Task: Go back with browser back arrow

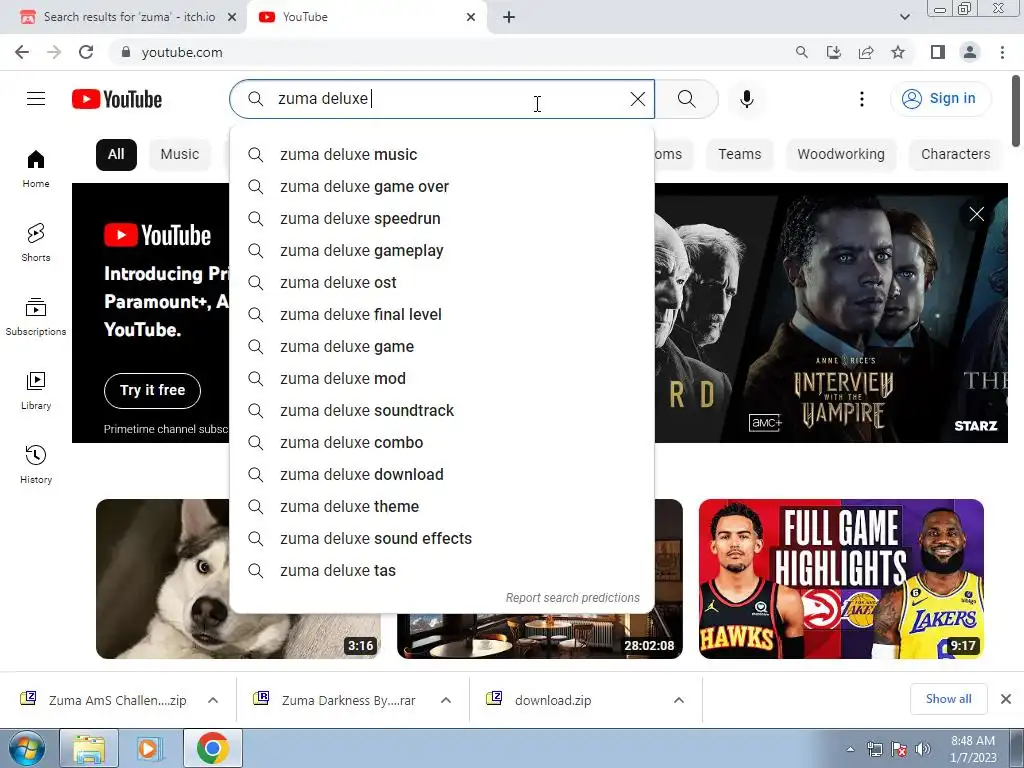Action: (x=22, y=52)
